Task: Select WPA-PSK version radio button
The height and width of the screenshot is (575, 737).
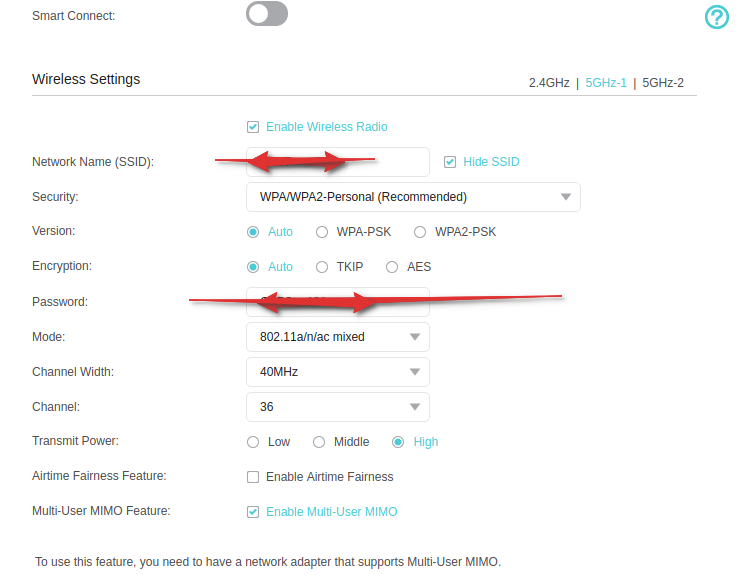Action: (322, 232)
